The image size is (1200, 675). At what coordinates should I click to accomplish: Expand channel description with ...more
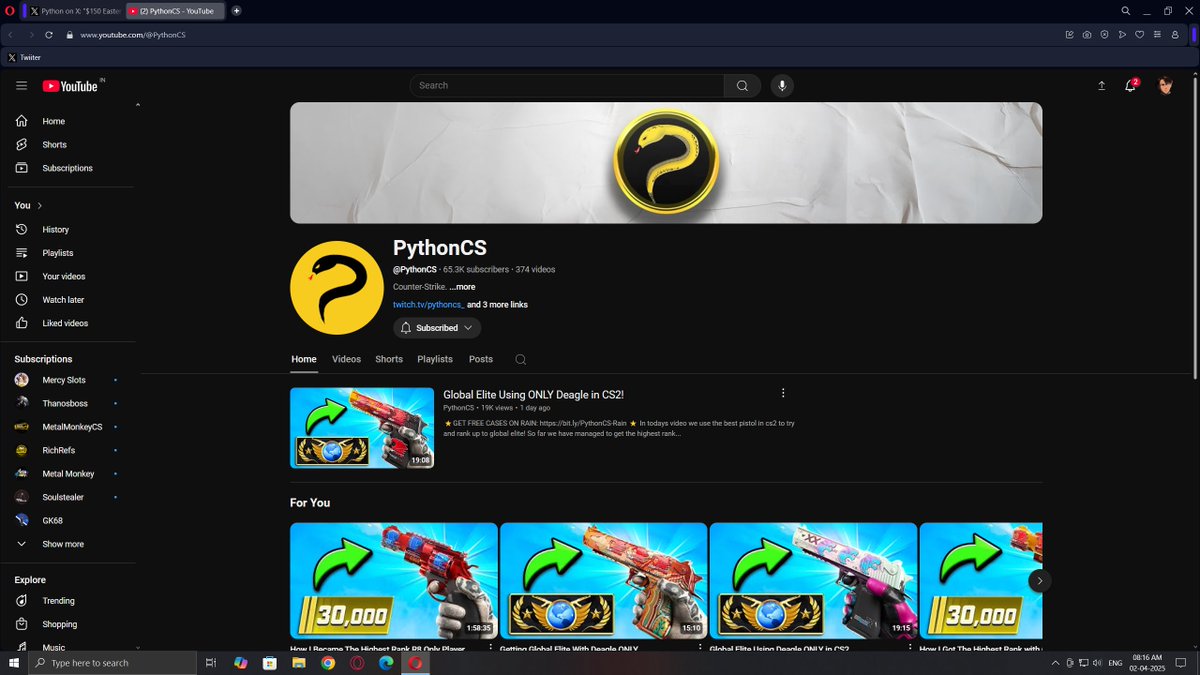pos(462,287)
